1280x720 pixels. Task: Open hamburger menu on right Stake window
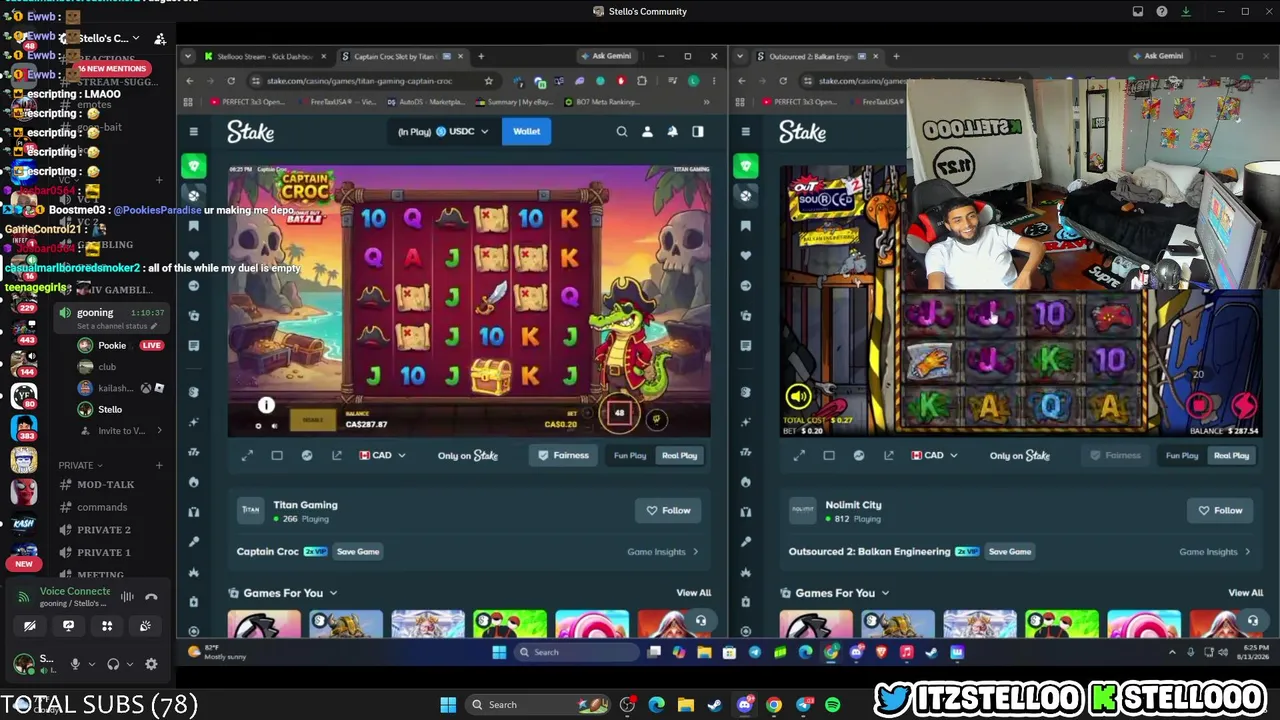tap(745, 131)
